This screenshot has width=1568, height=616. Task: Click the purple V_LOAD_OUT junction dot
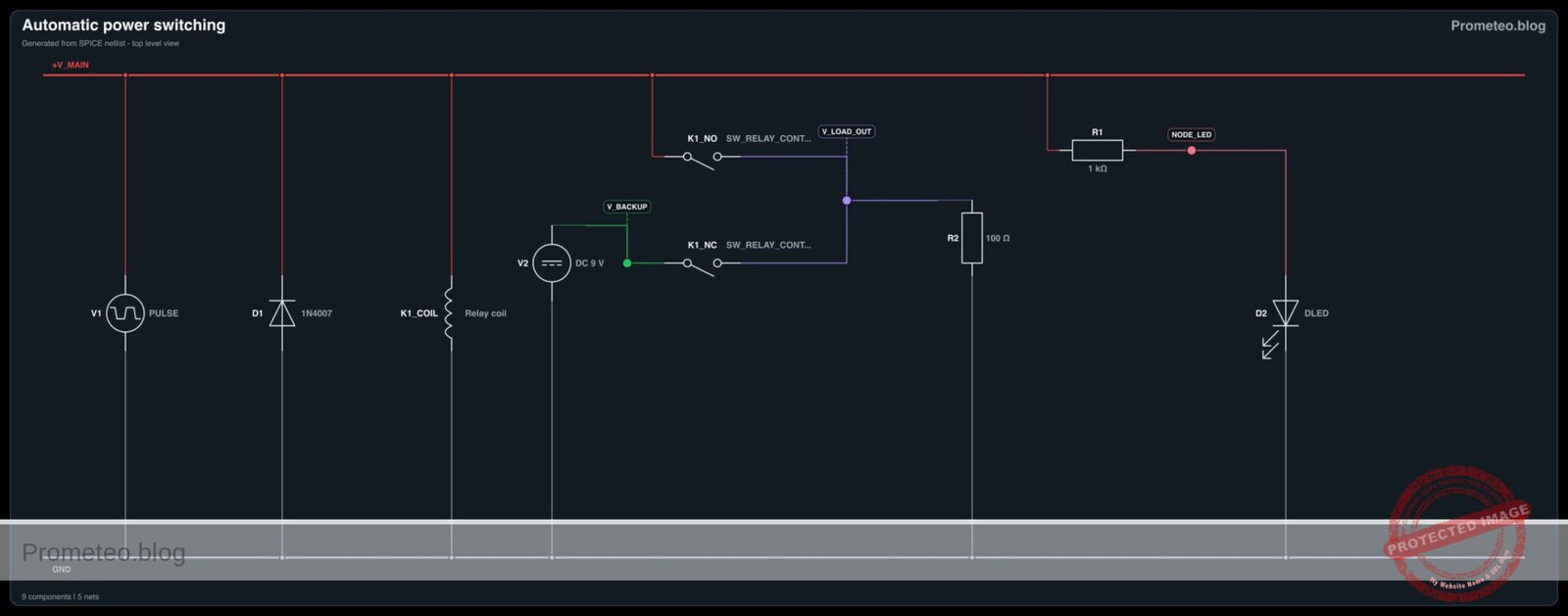pos(847,201)
